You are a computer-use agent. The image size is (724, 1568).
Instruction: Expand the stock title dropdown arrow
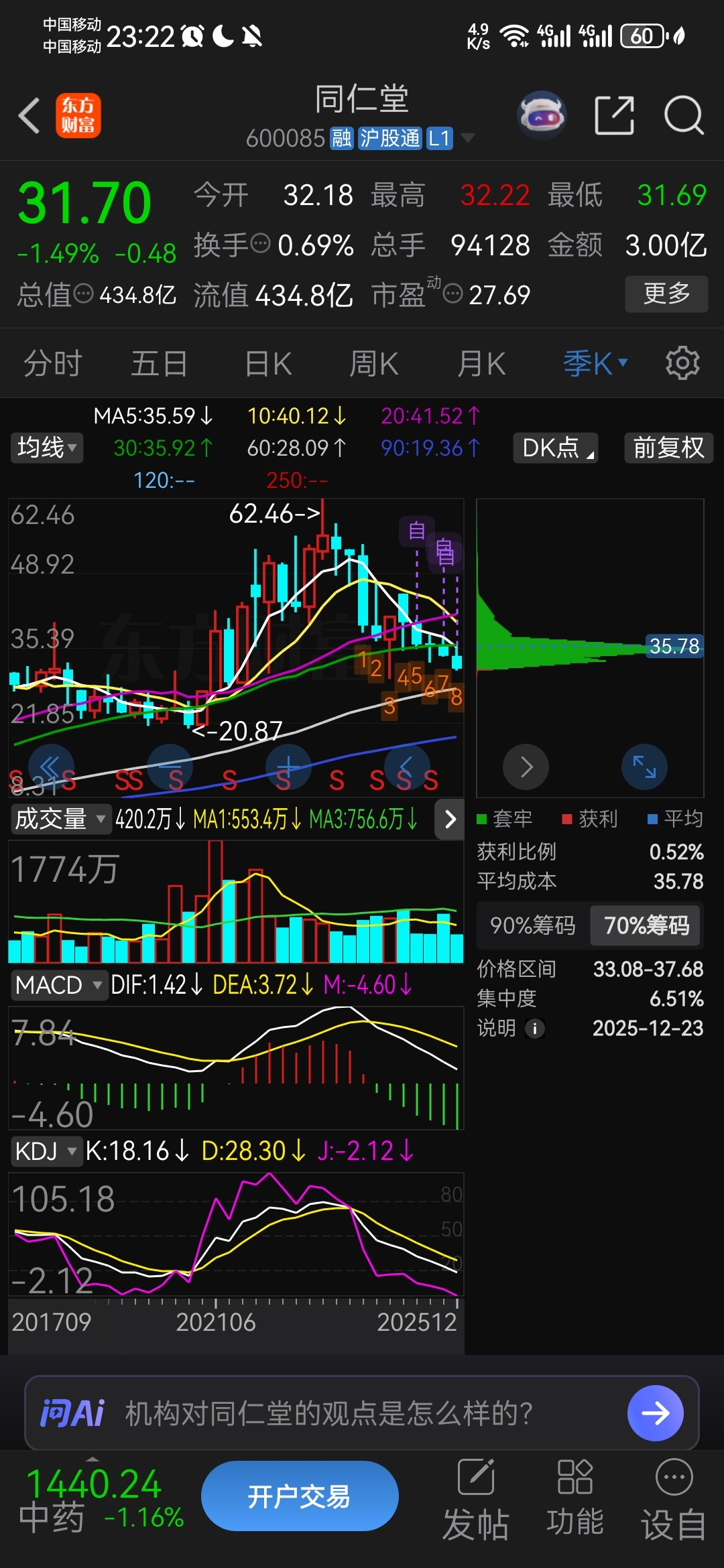467,138
